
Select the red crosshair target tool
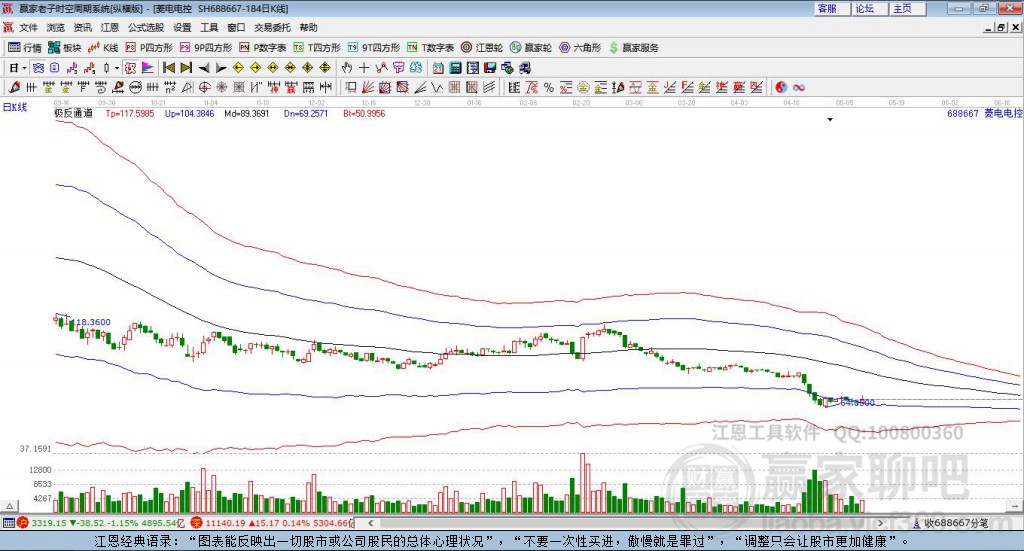204,87
